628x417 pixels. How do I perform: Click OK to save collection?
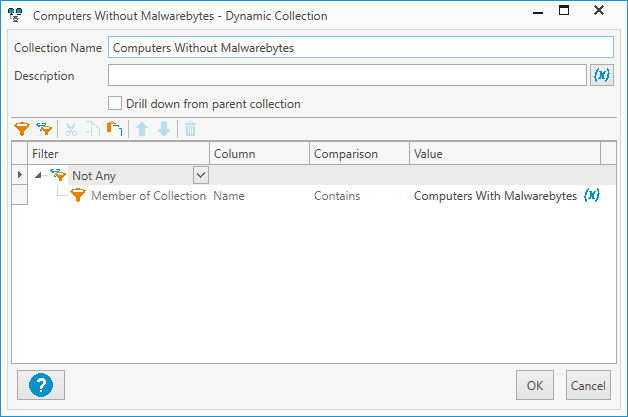click(x=535, y=385)
